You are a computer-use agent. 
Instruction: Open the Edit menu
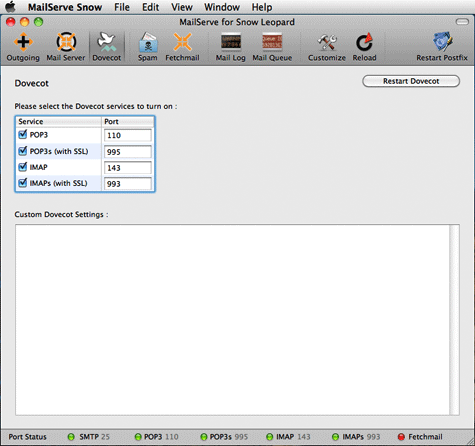150,7
